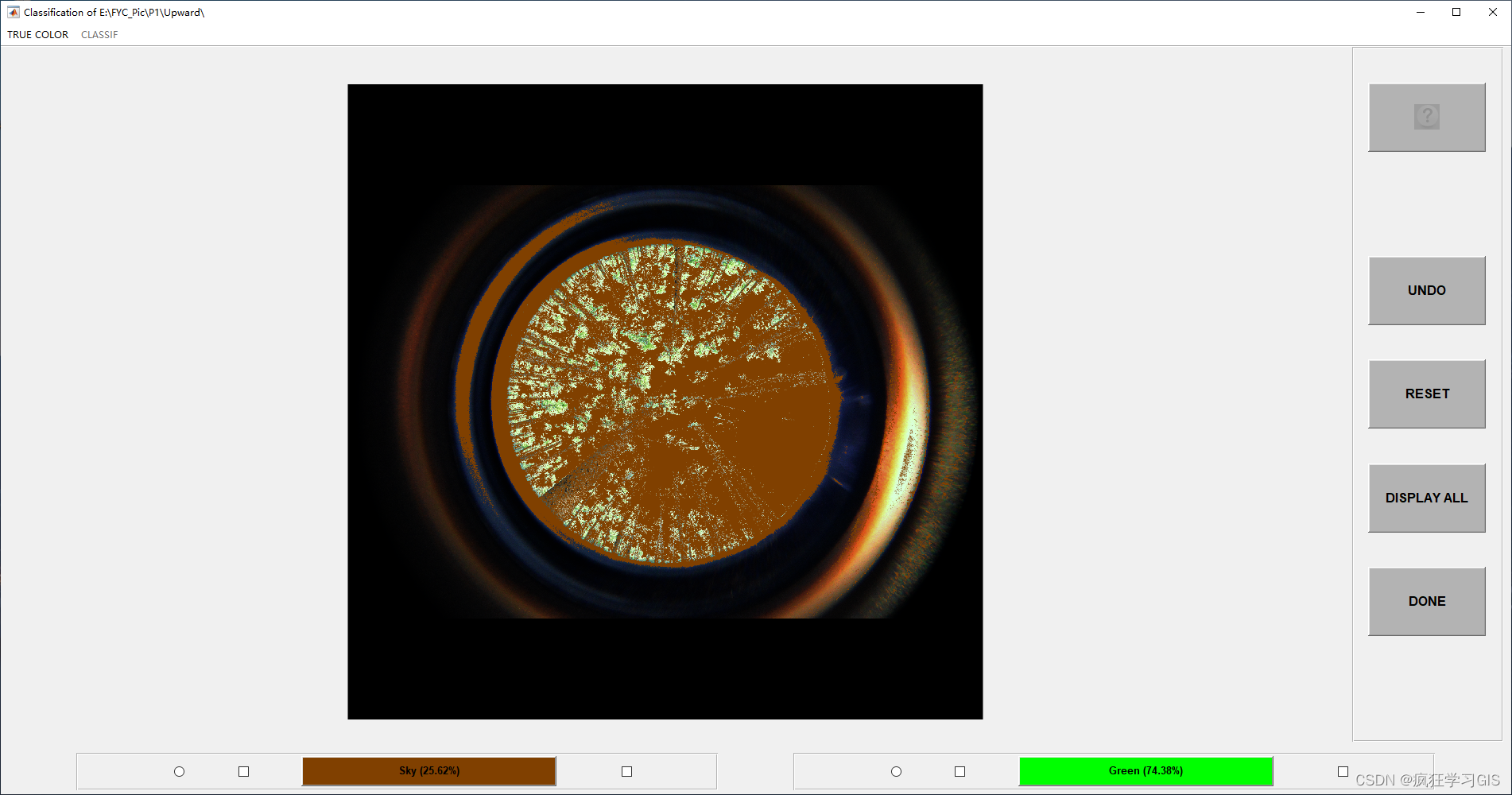Open the TRUE COLOR menu
The height and width of the screenshot is (795, 1512).
point(37,34)
